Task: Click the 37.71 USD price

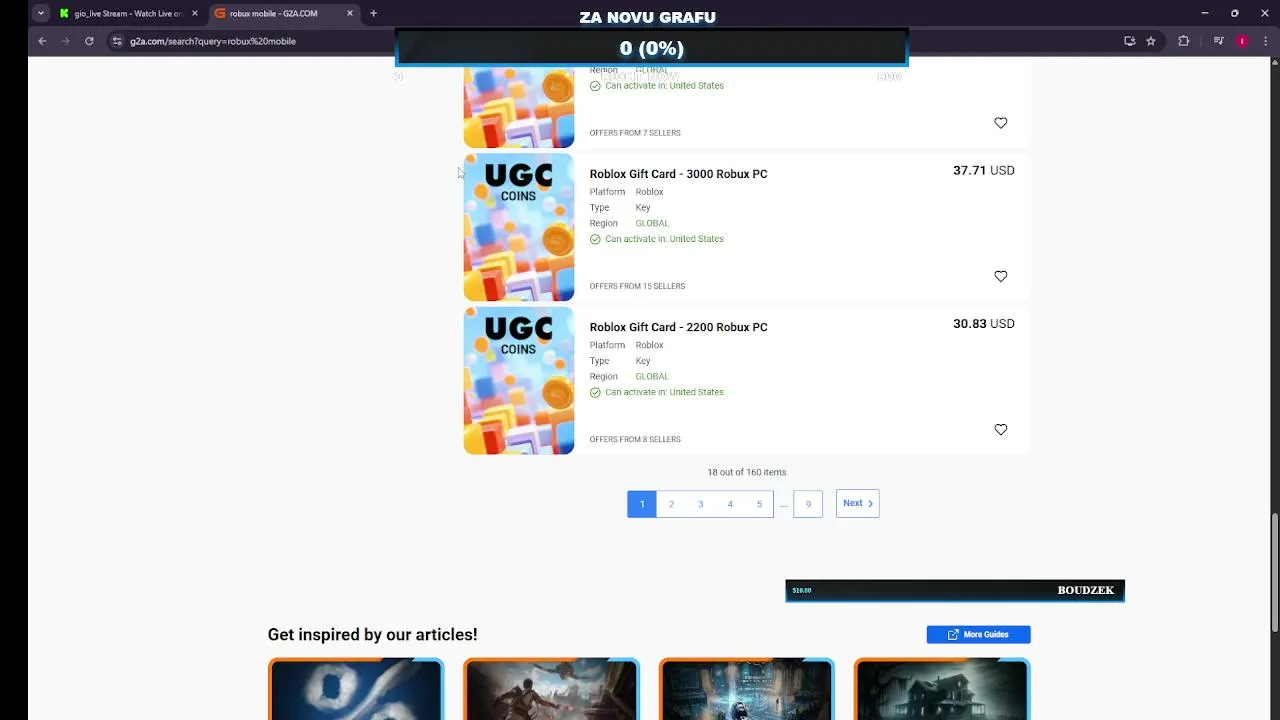Action: (x=983, y=171)
